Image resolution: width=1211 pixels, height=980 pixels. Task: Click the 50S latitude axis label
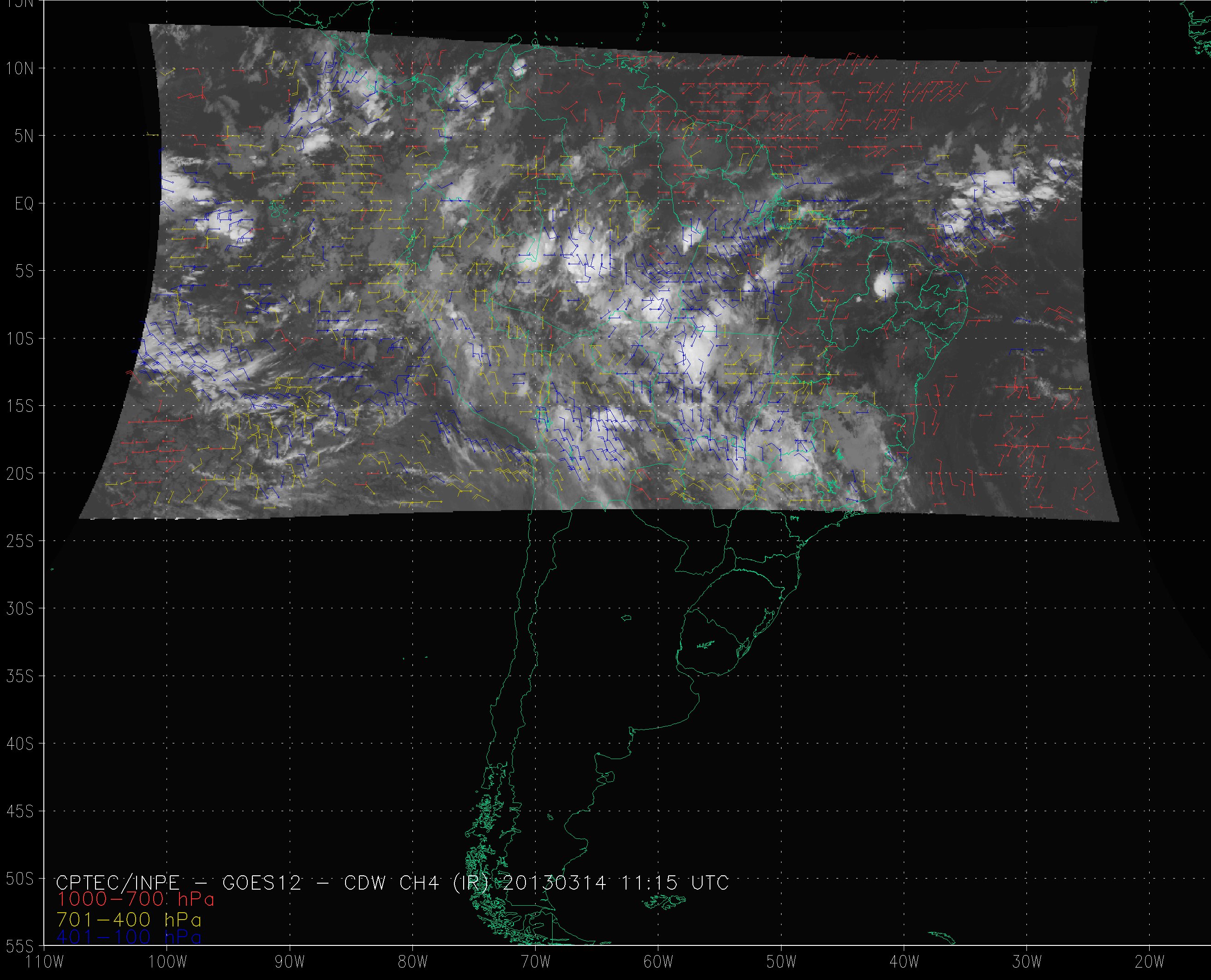[x=20, y=879]
